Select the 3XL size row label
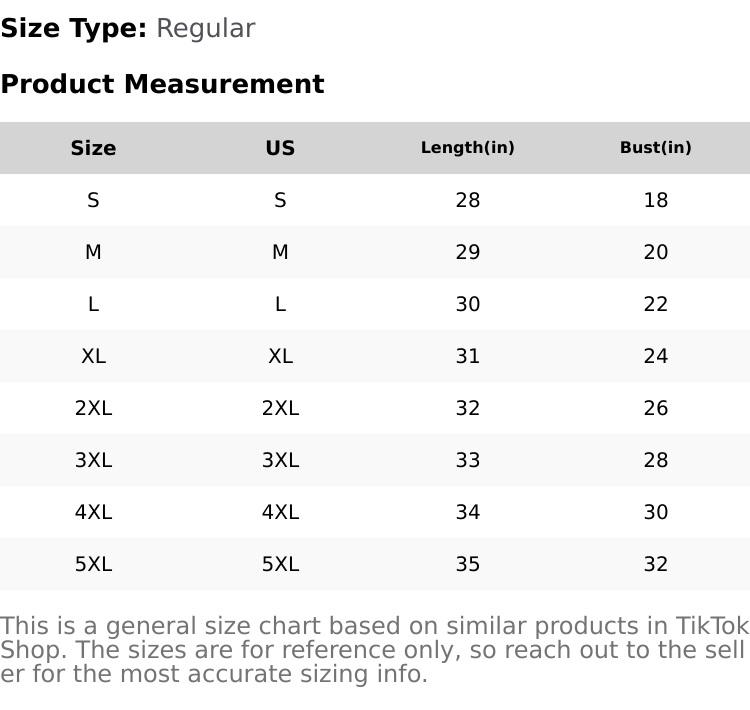This screenshot has height=710, width=750. (93, 460)
